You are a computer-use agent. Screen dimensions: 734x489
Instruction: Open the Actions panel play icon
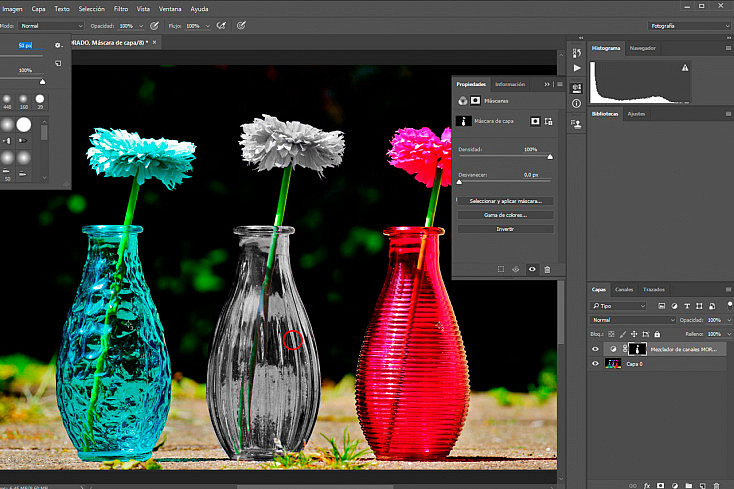point(577,68)
